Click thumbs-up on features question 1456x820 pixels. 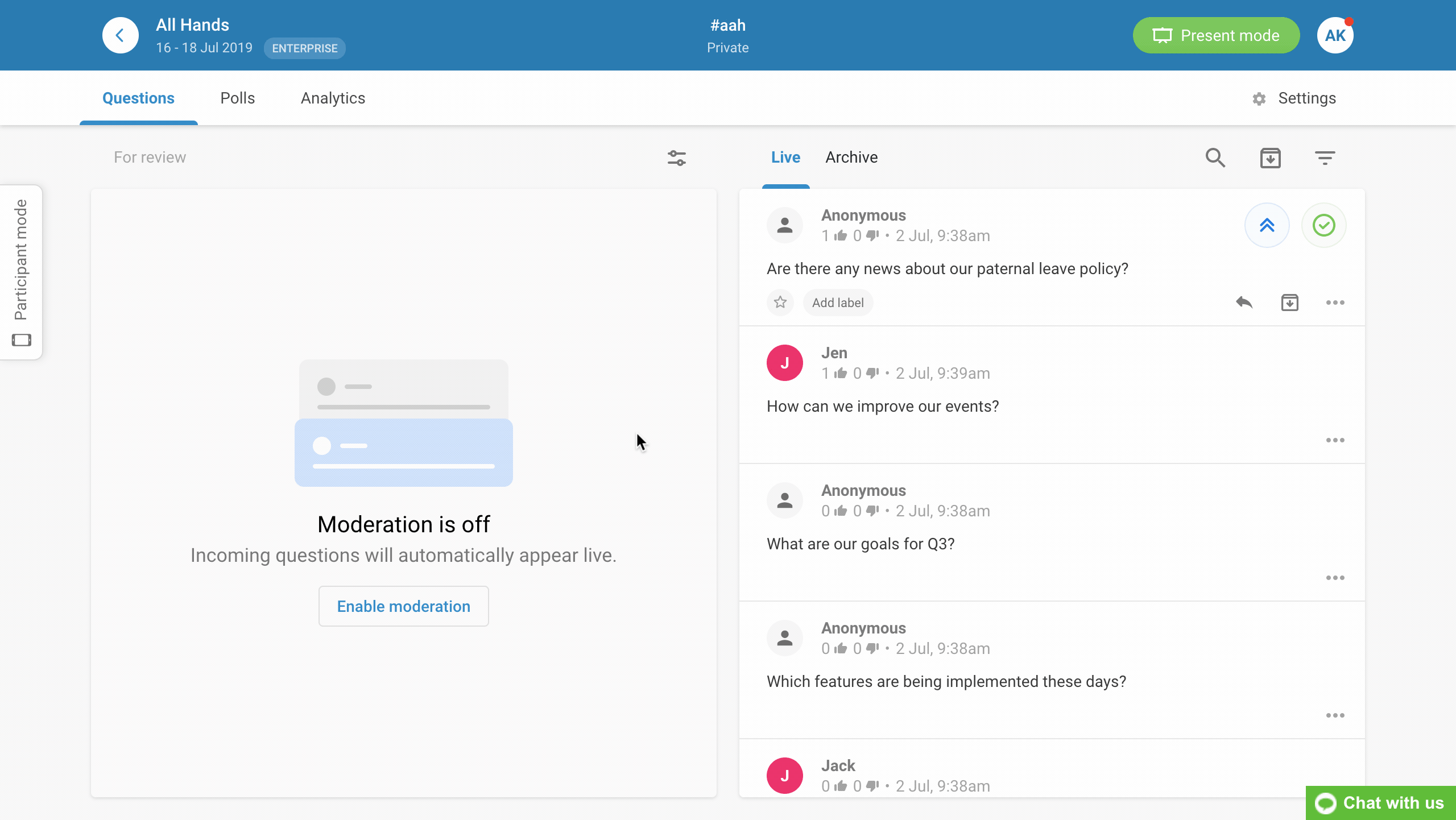click(x=841, y=648)
